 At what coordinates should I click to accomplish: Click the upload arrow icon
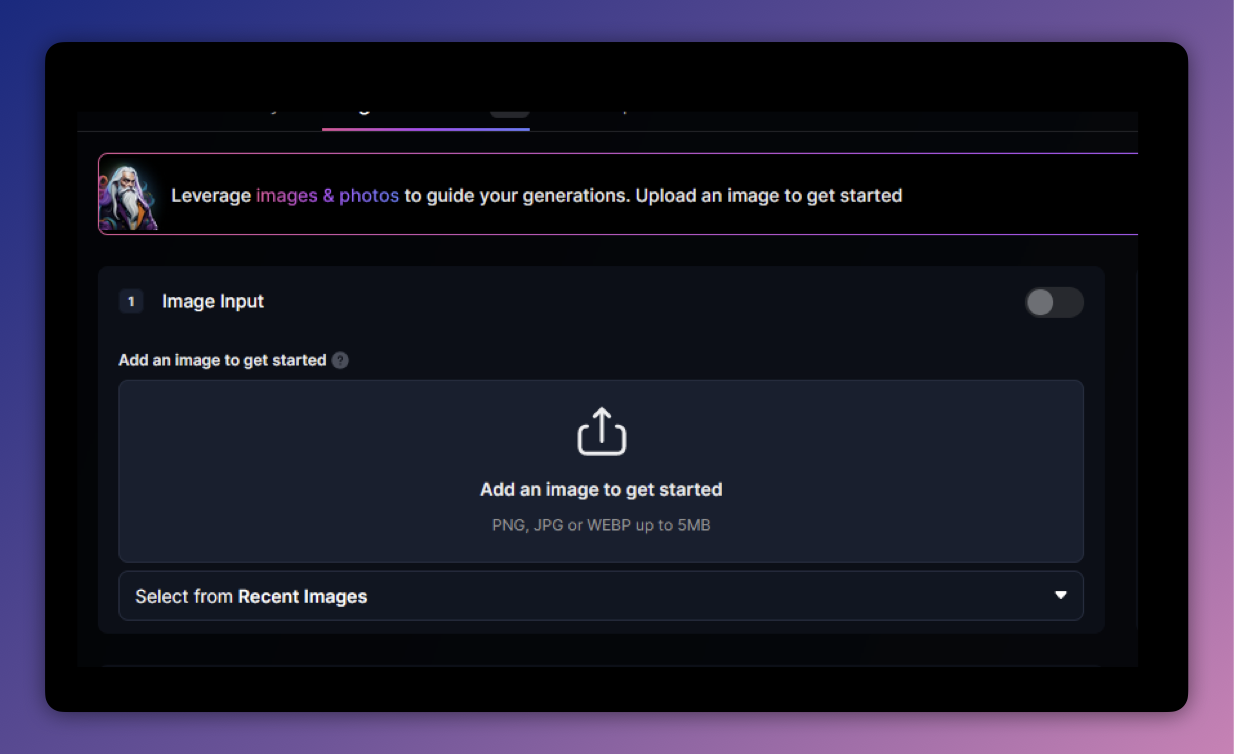(x=601, y=432)
